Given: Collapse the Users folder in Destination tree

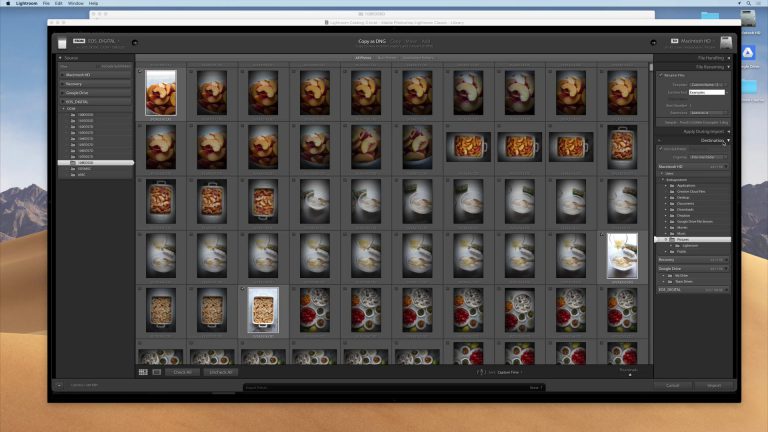Looking at the screenshot, I should pyautogui.click(x=662, y=173).
